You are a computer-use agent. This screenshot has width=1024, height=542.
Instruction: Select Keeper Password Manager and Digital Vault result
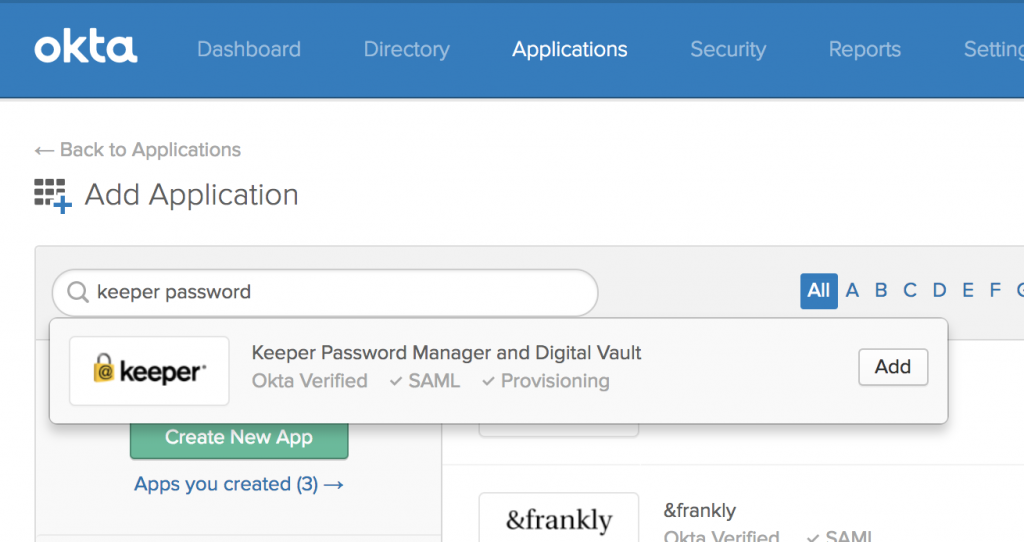point(446,353)
